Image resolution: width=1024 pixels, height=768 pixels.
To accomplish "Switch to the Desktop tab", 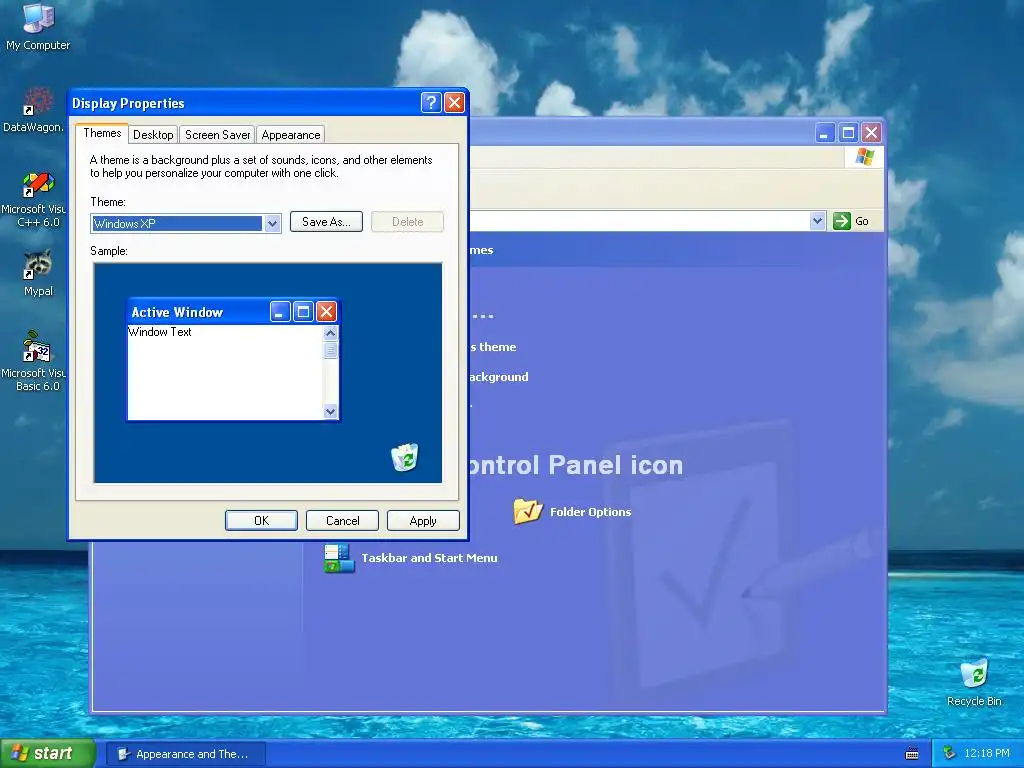I will (x=153, y=135).
